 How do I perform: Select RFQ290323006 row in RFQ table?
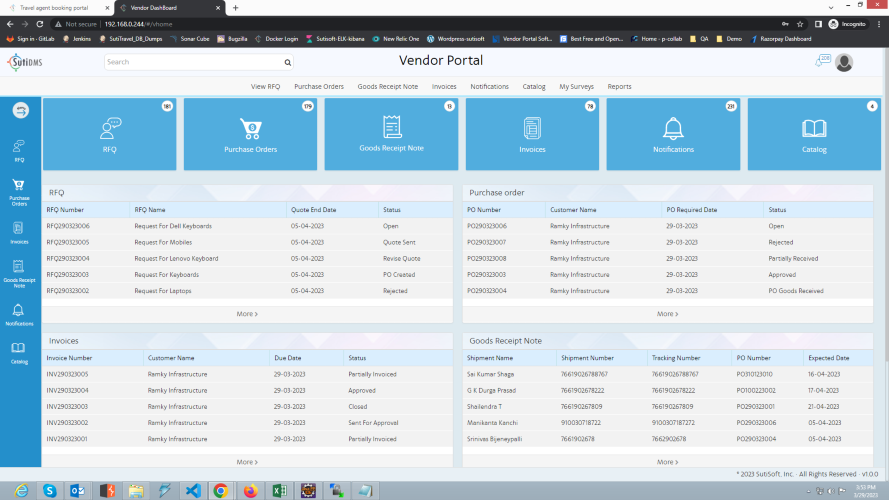pyautogui.click(x=247, y=226)
